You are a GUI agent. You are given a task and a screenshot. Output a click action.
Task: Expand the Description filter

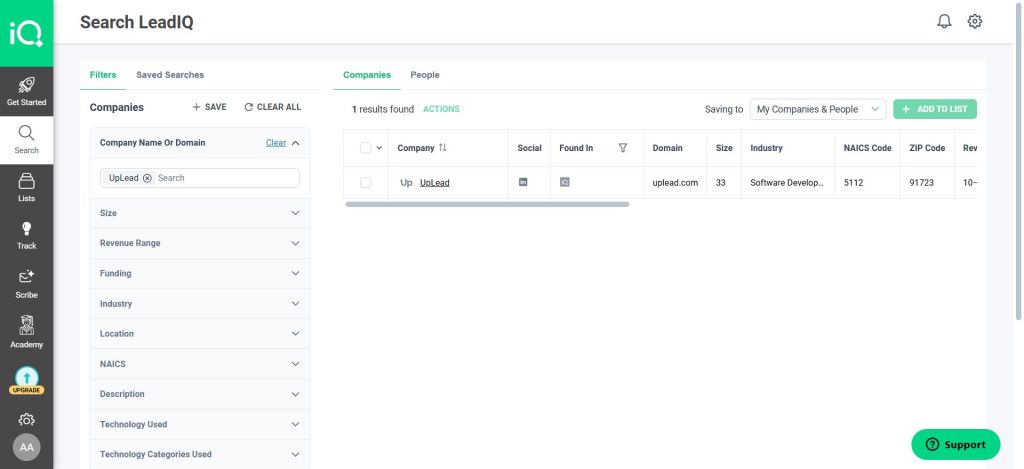point(200,394)
